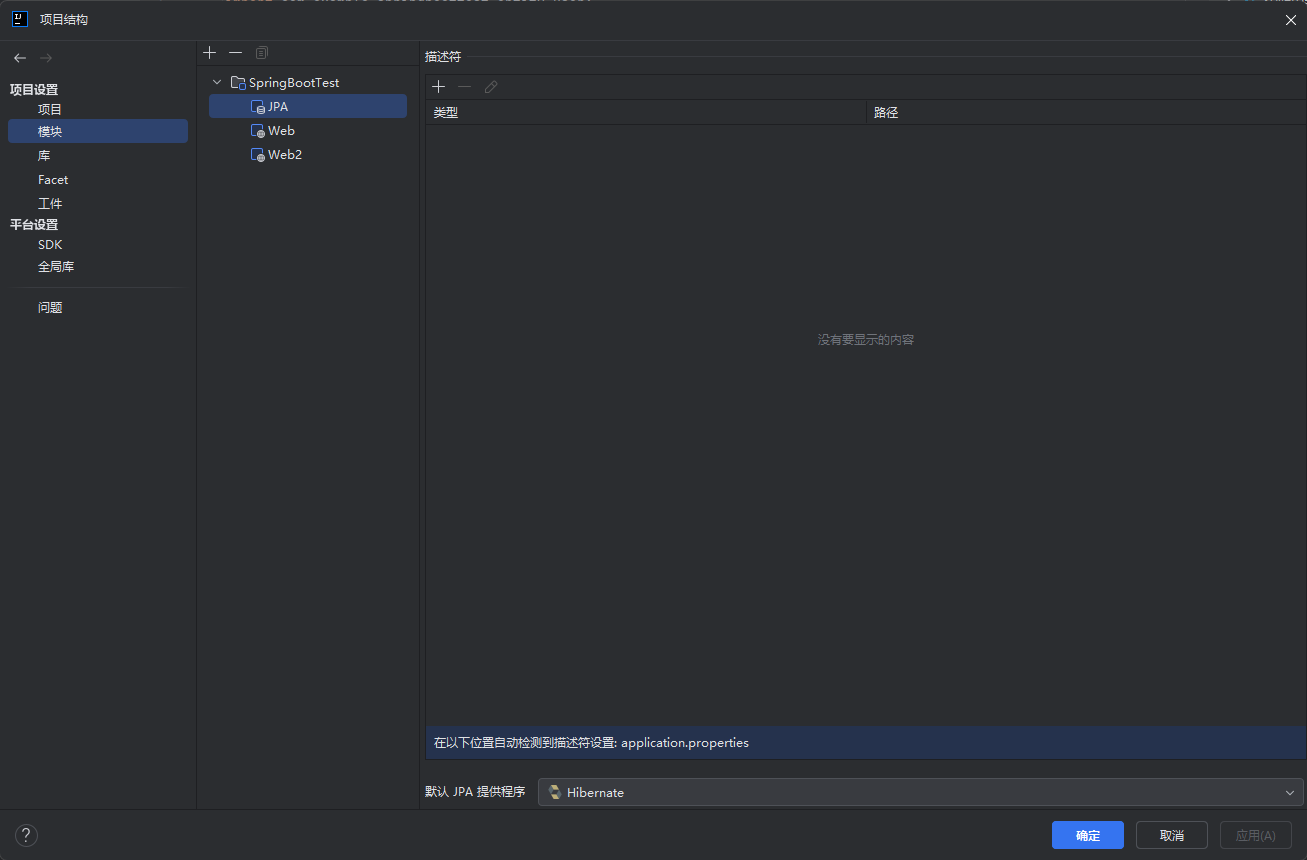1307x860 pixels.
Task: Go to the SDK platform settings
Action: [x=50, y=244]
